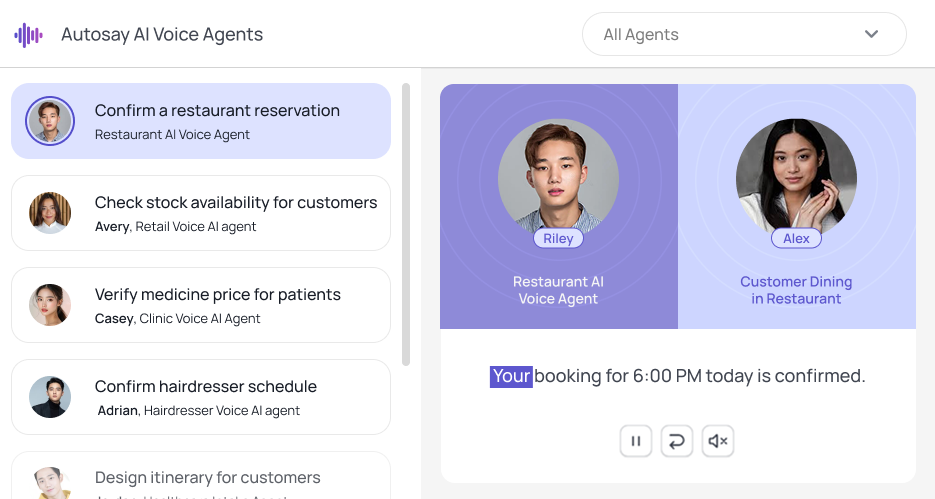
Task: Click Avery's avatar in the agent list
Action: click(x=50, y=213)
